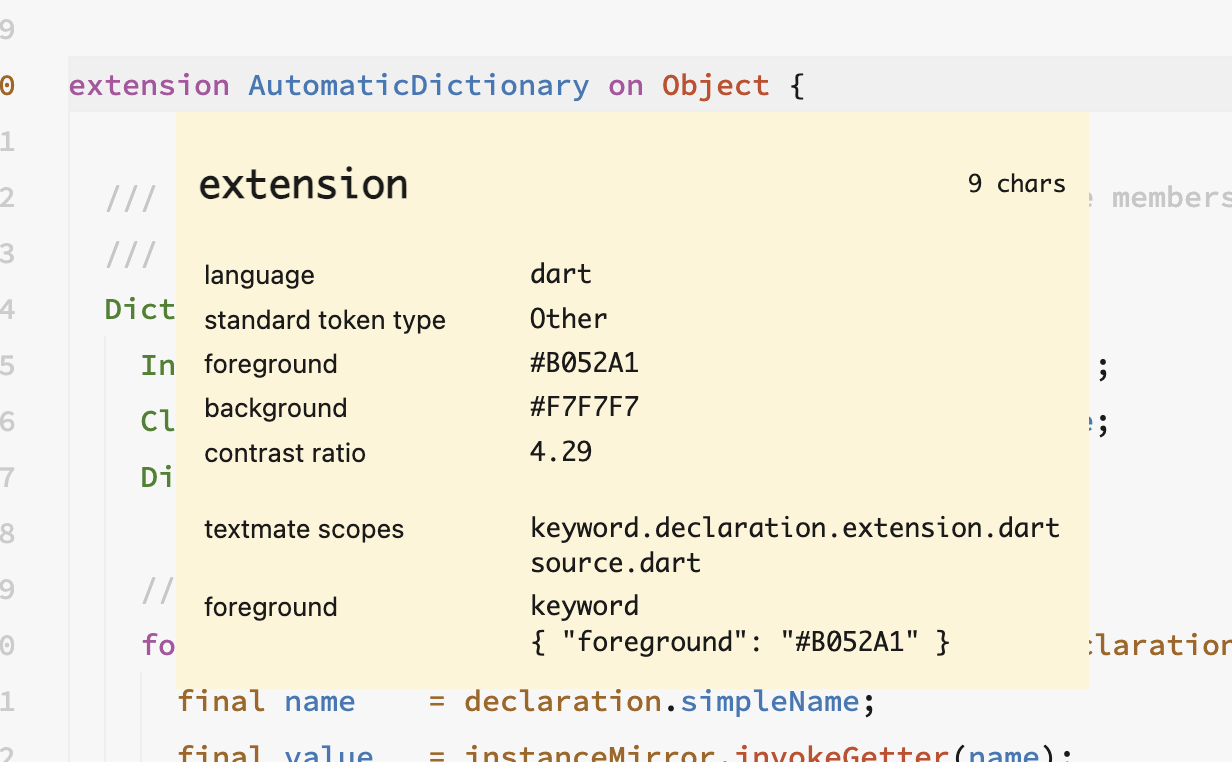Click the extension keyword in the code
Screen dimensions: 1232x762
(x=148, y=85)
